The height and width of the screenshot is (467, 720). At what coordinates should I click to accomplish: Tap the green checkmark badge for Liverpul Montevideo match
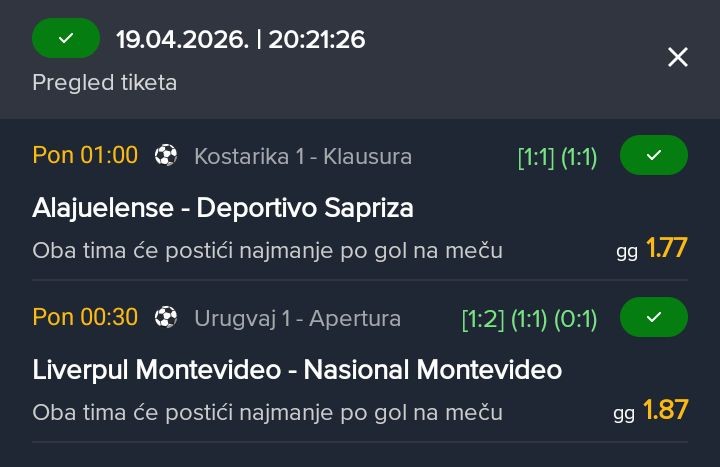(654, 318)
